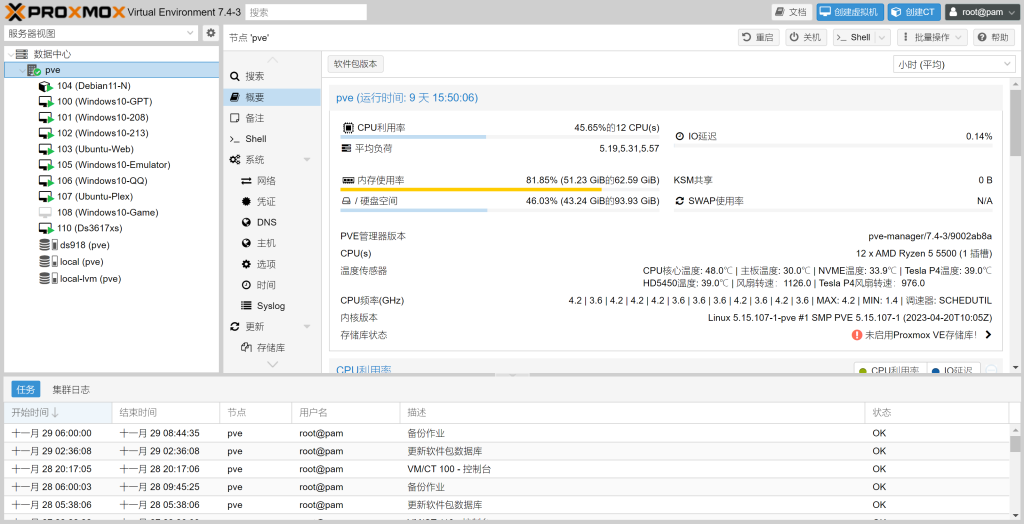The width and height of the screenshot is (1024, 524).
Task: Select VM 107 (Ubuntu-Plex)
Action: point(95,196)
